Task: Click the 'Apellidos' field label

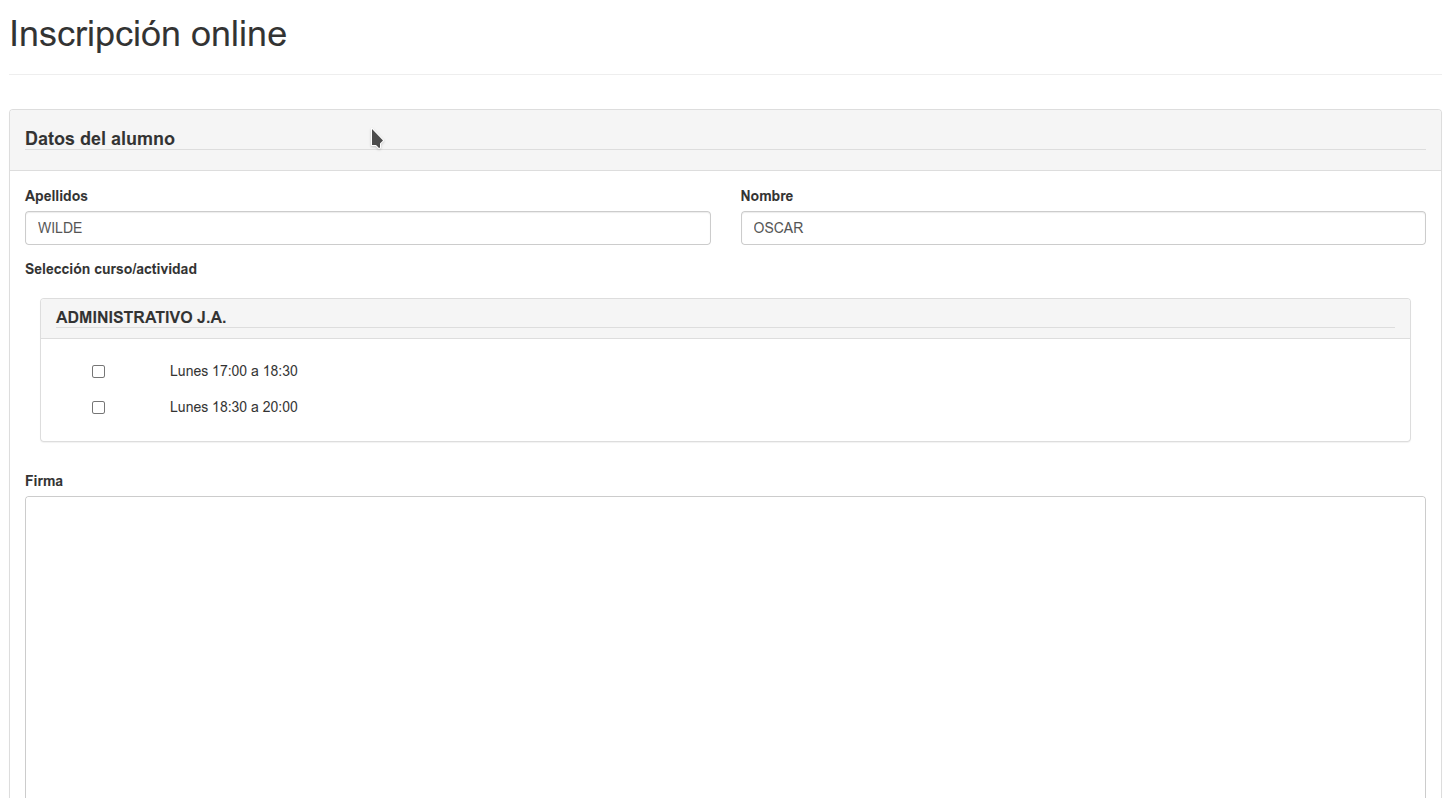Action: 56,196
